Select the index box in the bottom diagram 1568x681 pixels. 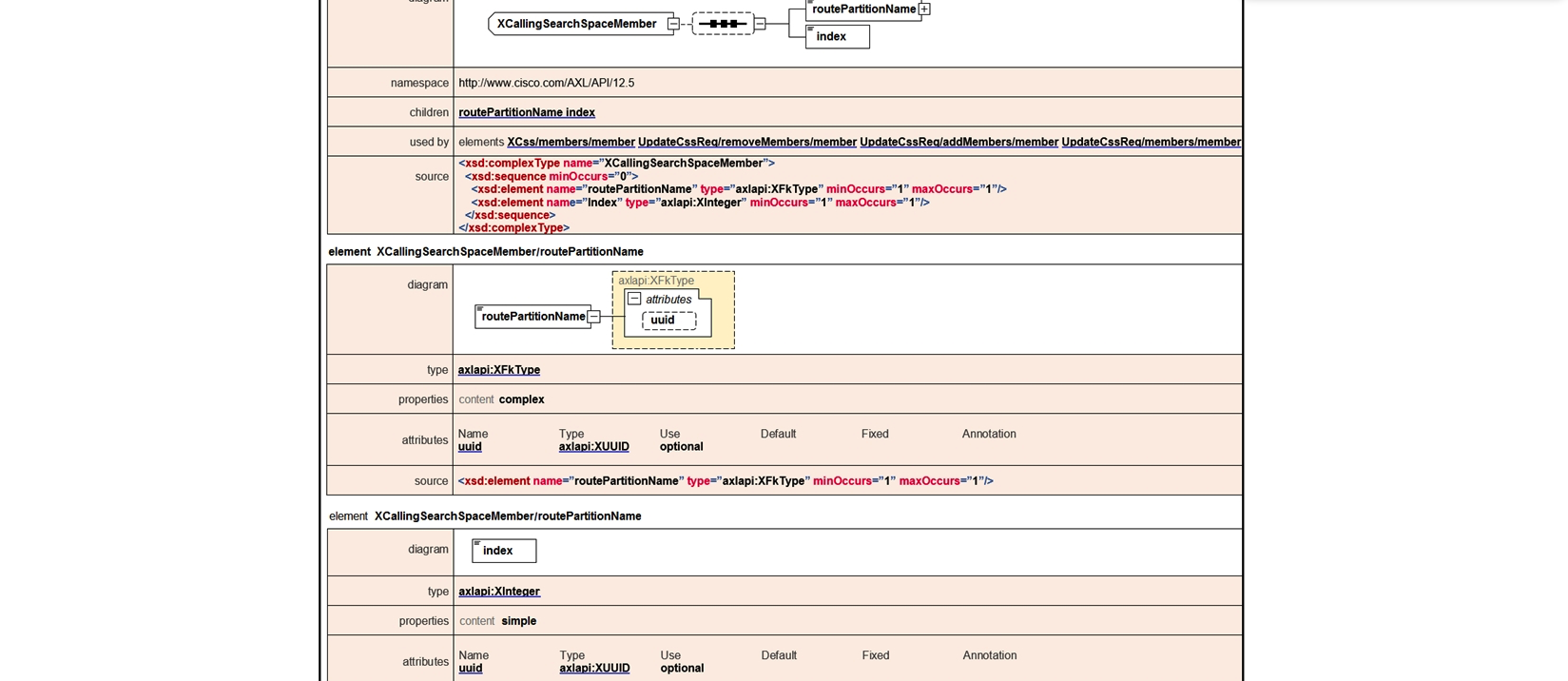(x=504, y=551)
